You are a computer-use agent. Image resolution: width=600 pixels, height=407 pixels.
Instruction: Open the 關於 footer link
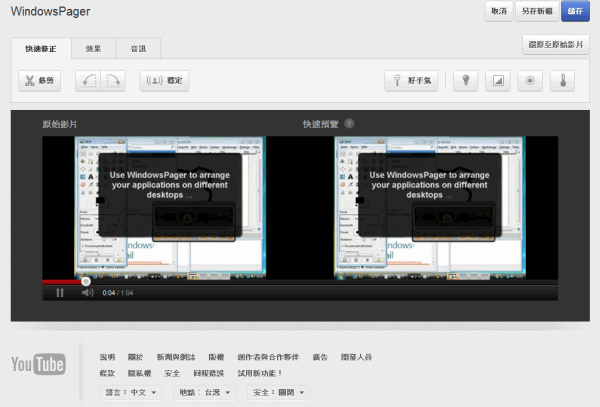(x=135, y=357)
